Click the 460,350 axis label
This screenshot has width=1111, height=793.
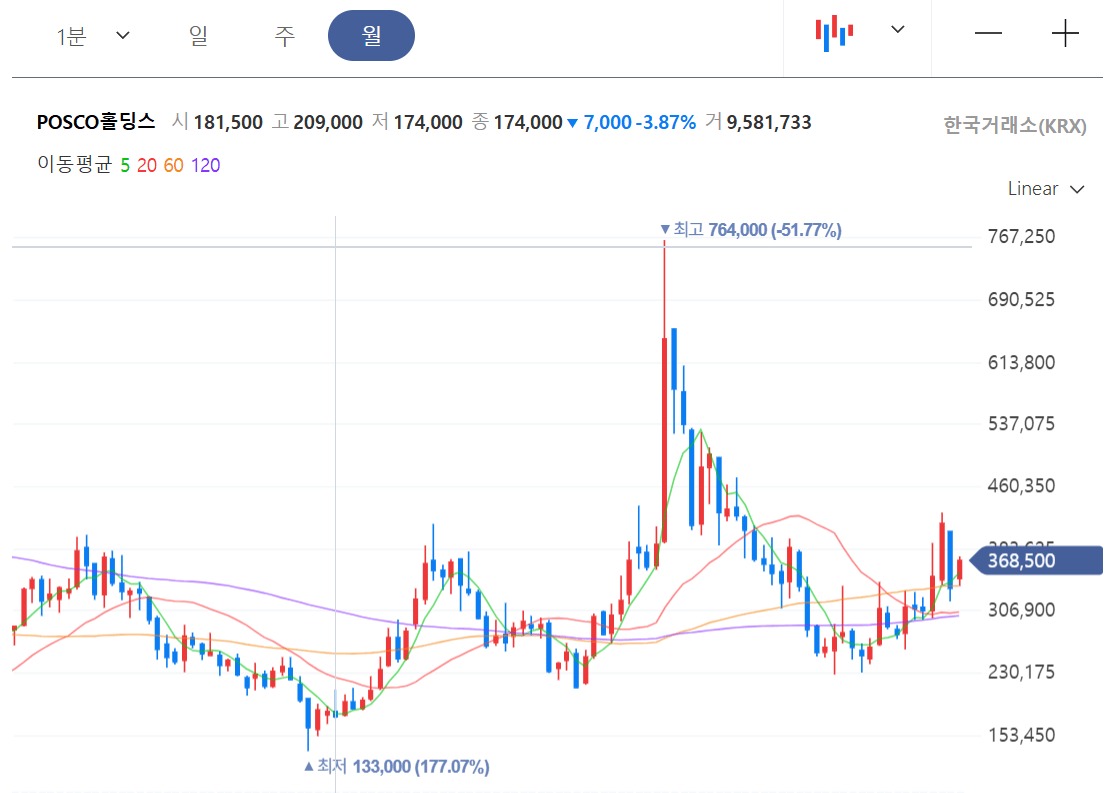(1021, 486)
